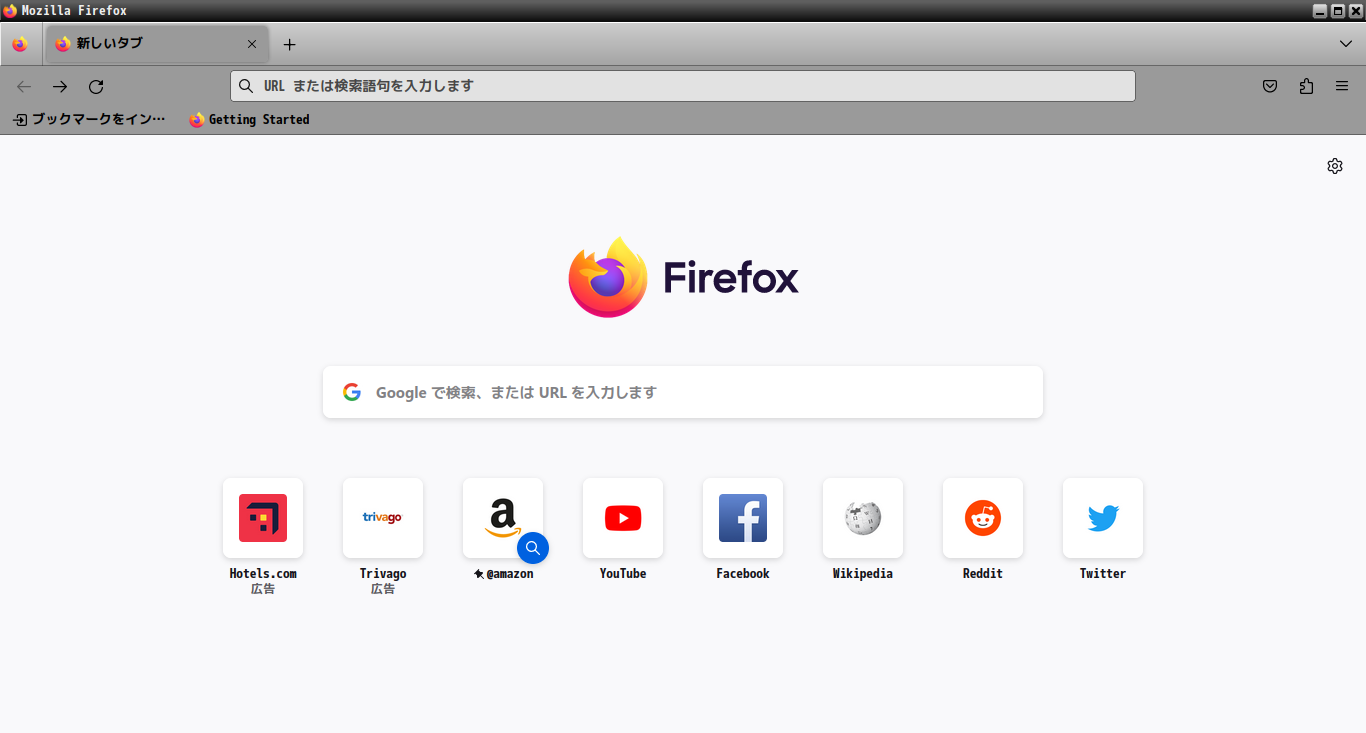Open the Wikipedia shortcut tile
Image resolution: width=1366 pixels, height=733 pixels.
(863, 518)
